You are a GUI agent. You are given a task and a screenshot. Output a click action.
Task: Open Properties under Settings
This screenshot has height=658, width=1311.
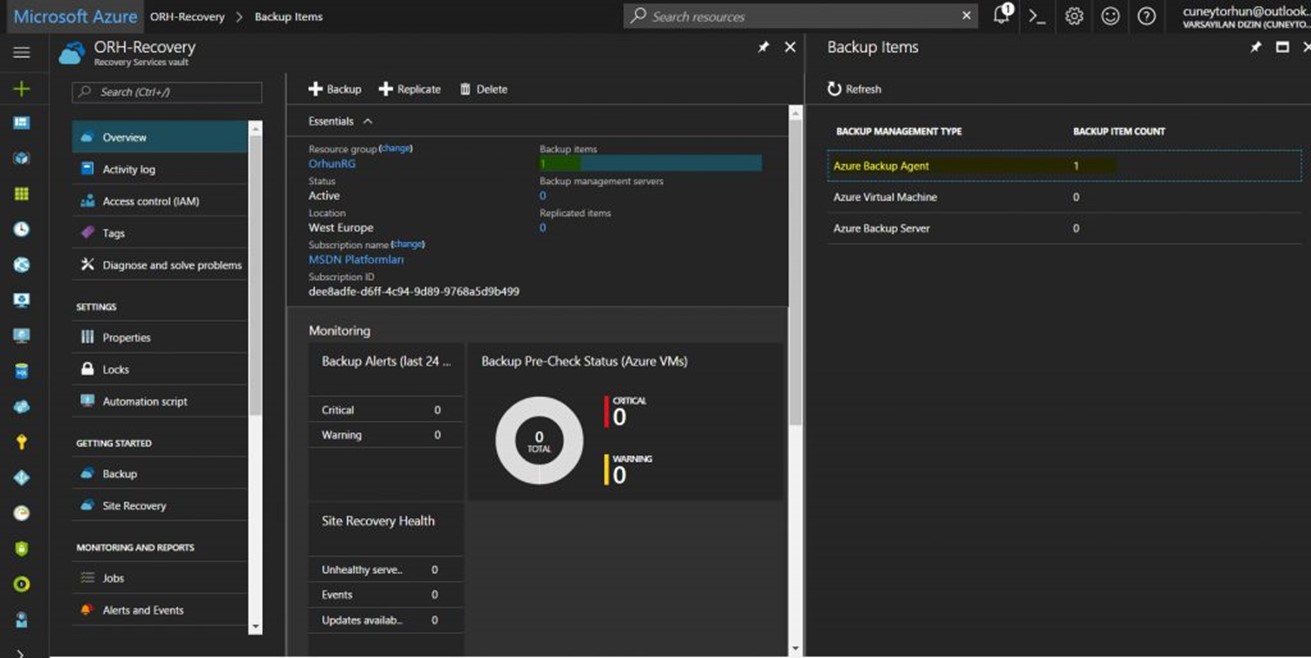160,337
